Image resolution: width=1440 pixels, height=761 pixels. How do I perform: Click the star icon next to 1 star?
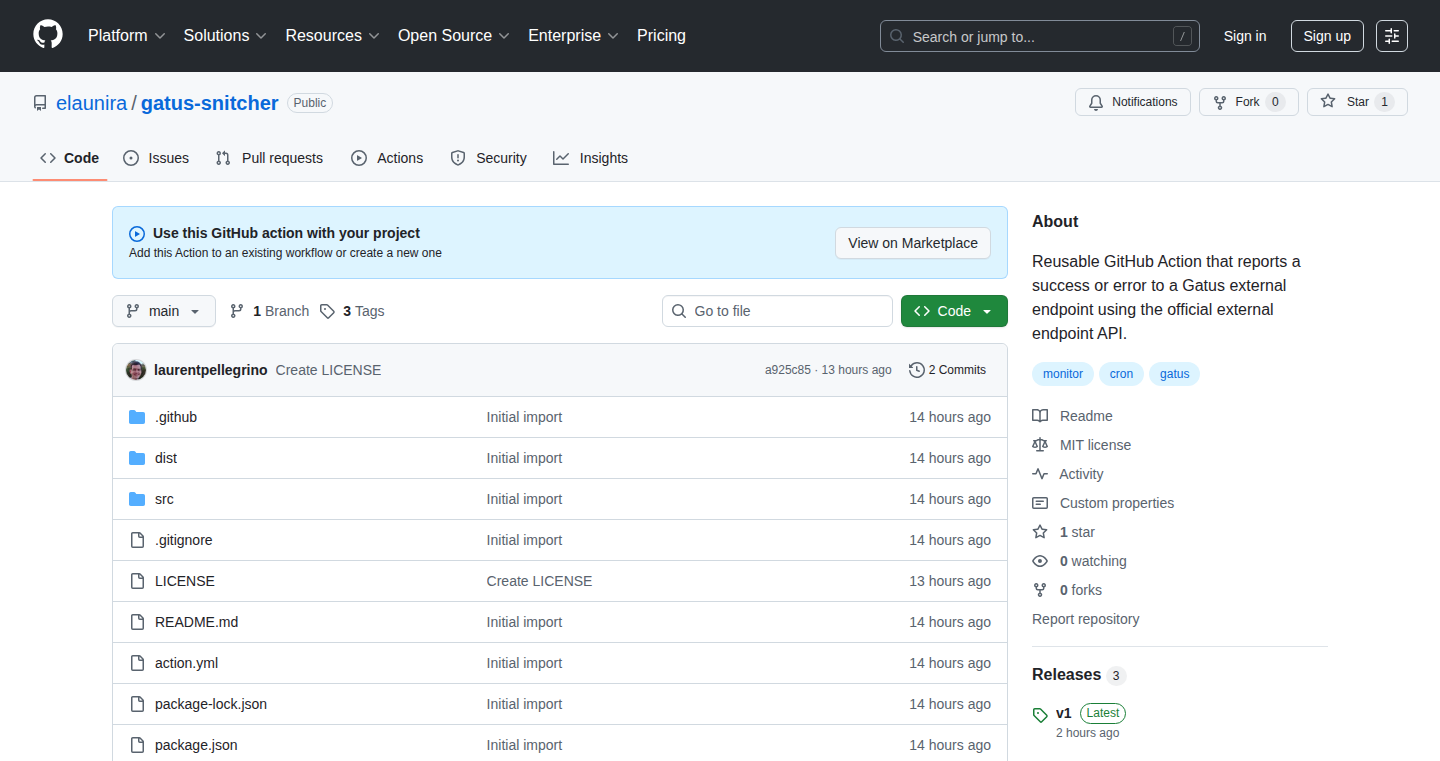pyautogui.click(x=1040, y=532)
